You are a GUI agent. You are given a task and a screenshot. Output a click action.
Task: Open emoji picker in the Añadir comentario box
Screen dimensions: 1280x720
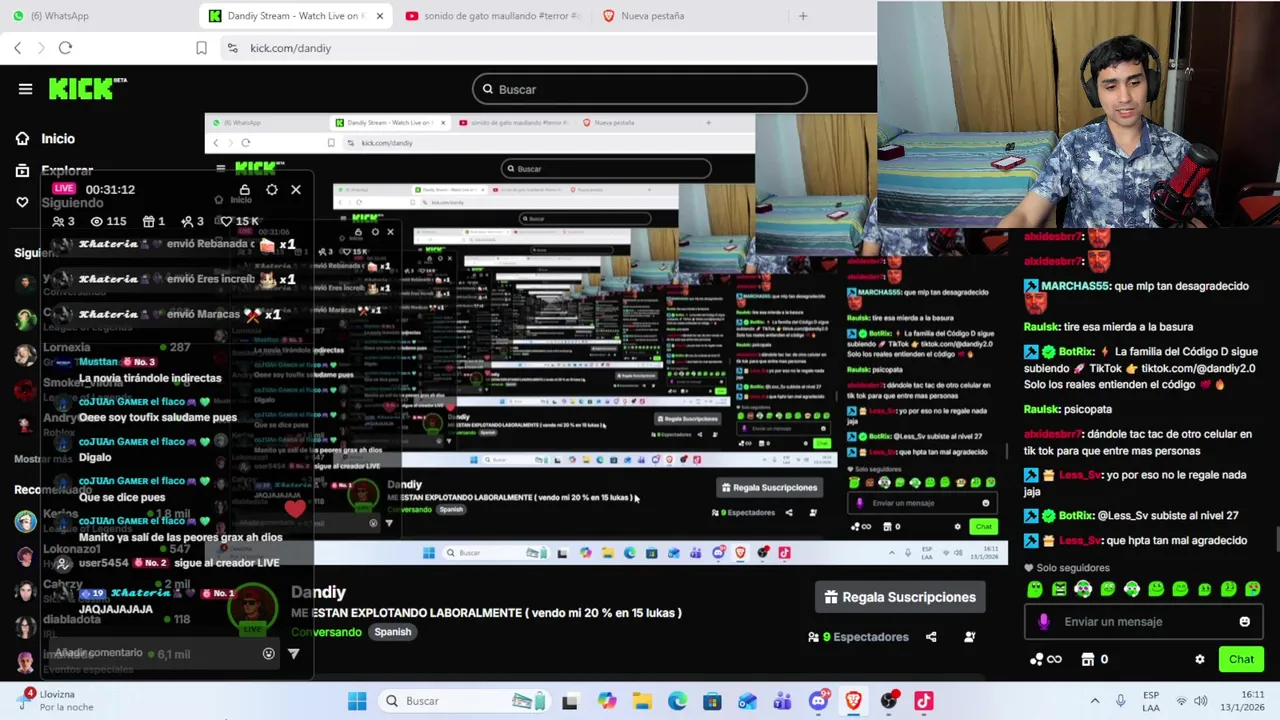coord(268,653)
